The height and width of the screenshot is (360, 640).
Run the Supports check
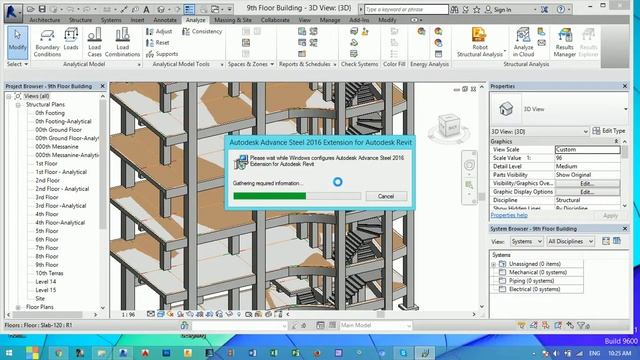162,54
